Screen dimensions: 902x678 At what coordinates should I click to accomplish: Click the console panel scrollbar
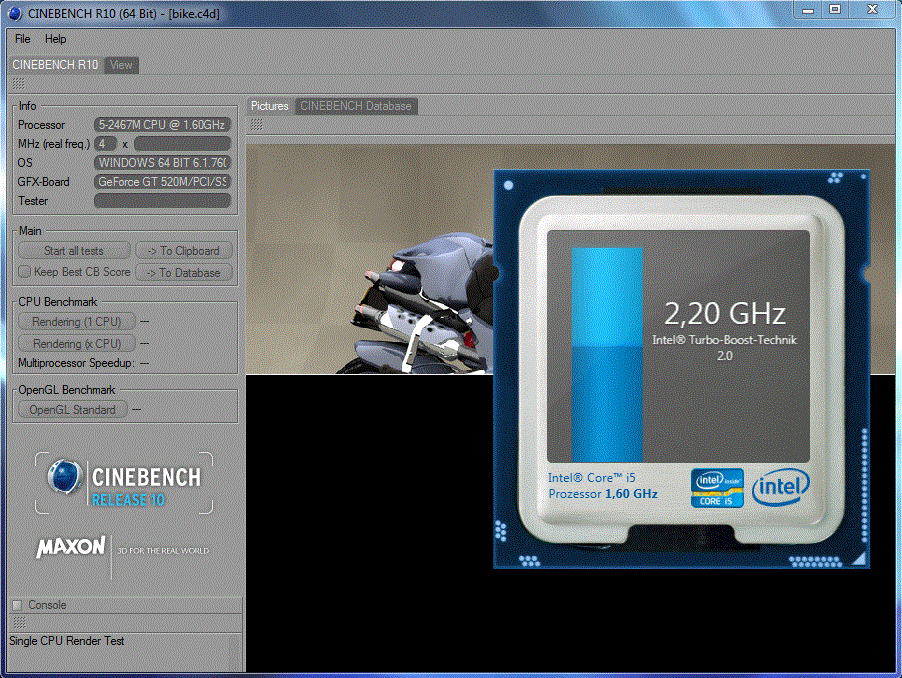235,653
